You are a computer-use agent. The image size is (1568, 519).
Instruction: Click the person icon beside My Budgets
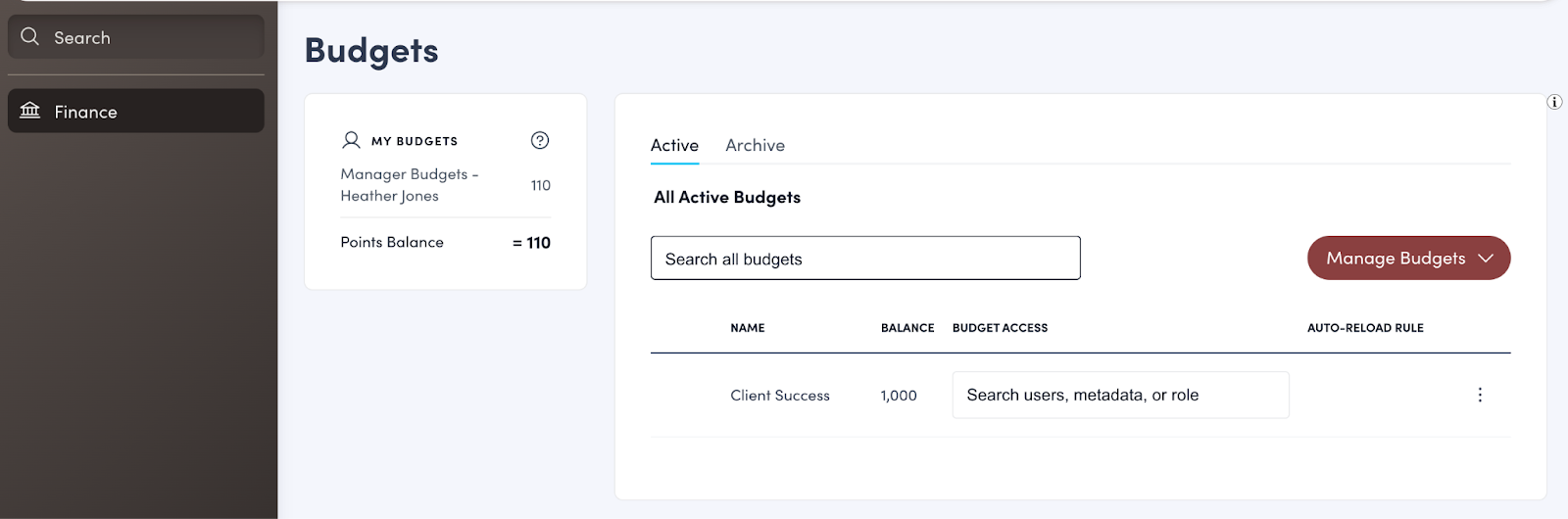coord(351,140)
